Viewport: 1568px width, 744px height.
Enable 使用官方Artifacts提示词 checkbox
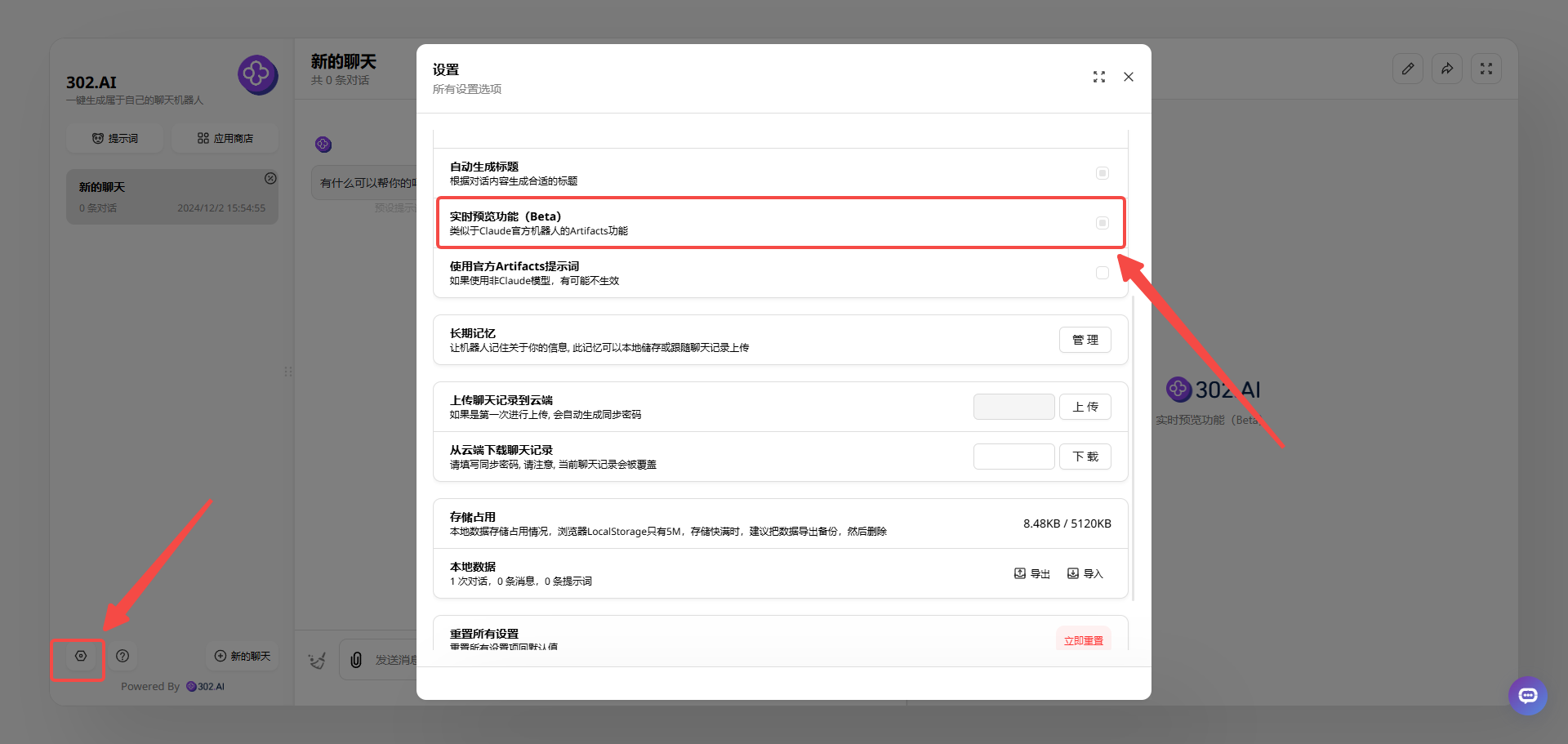(1102, 273)
